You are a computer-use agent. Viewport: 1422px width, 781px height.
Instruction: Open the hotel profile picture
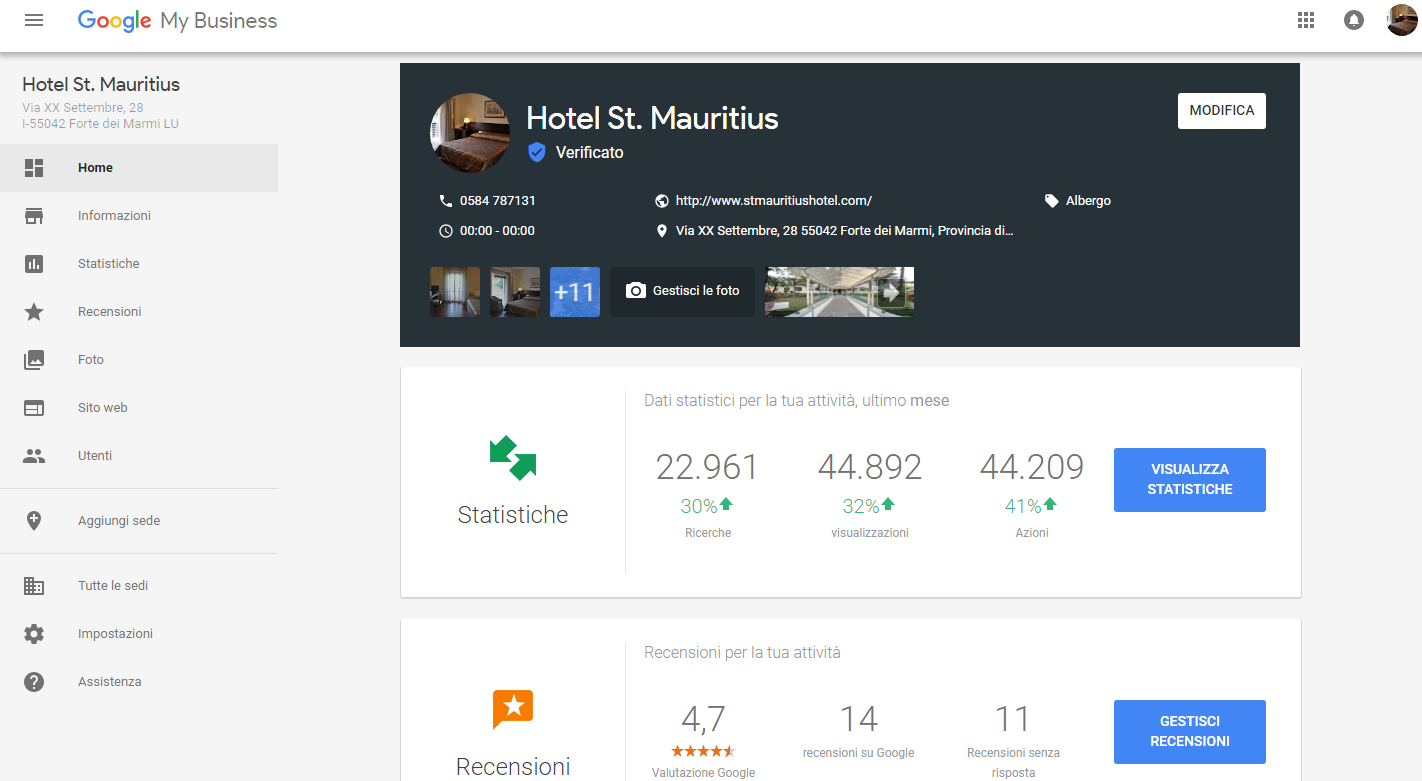469,133
